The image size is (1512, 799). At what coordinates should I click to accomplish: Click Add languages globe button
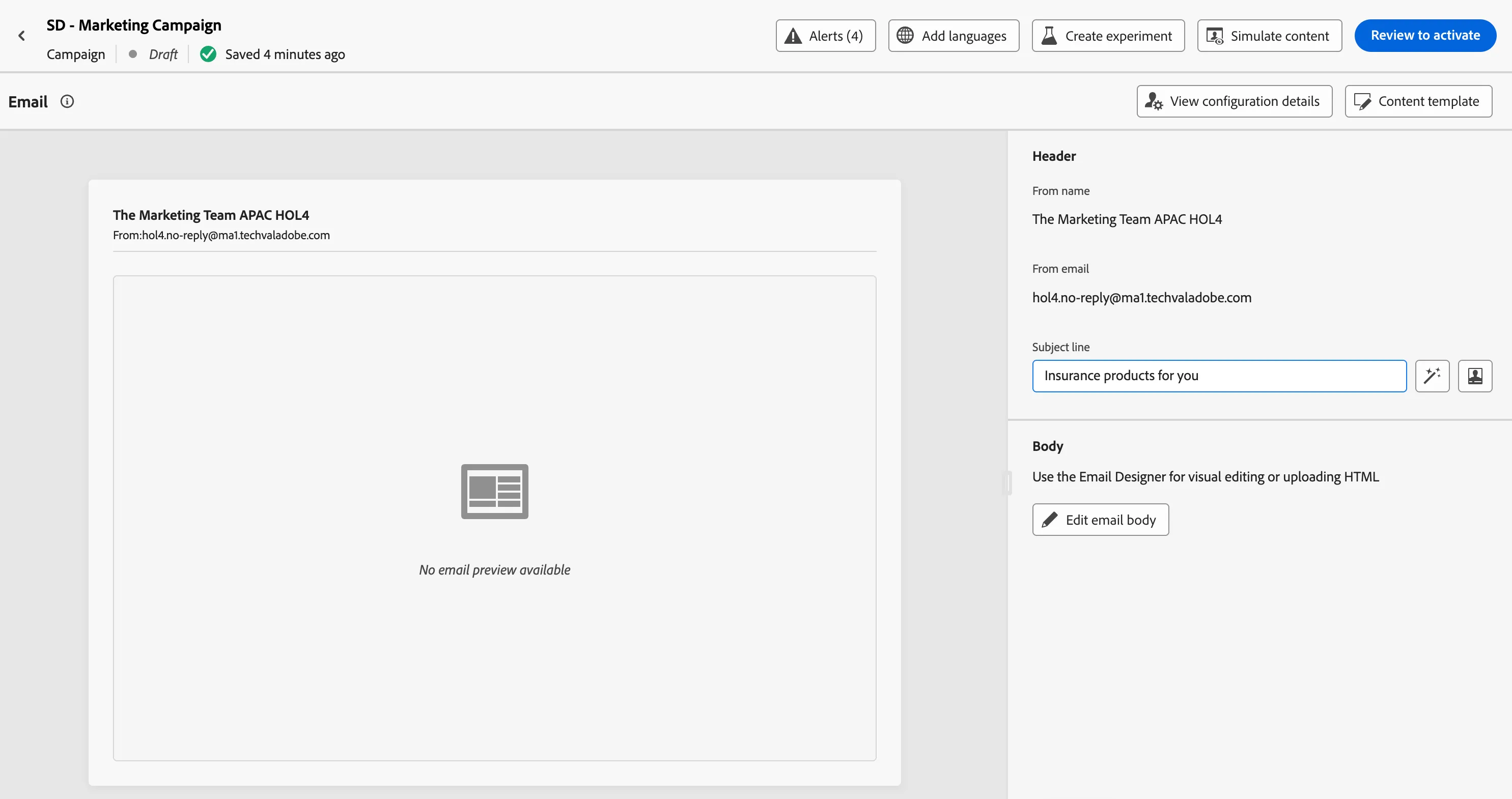click(953, 36)
